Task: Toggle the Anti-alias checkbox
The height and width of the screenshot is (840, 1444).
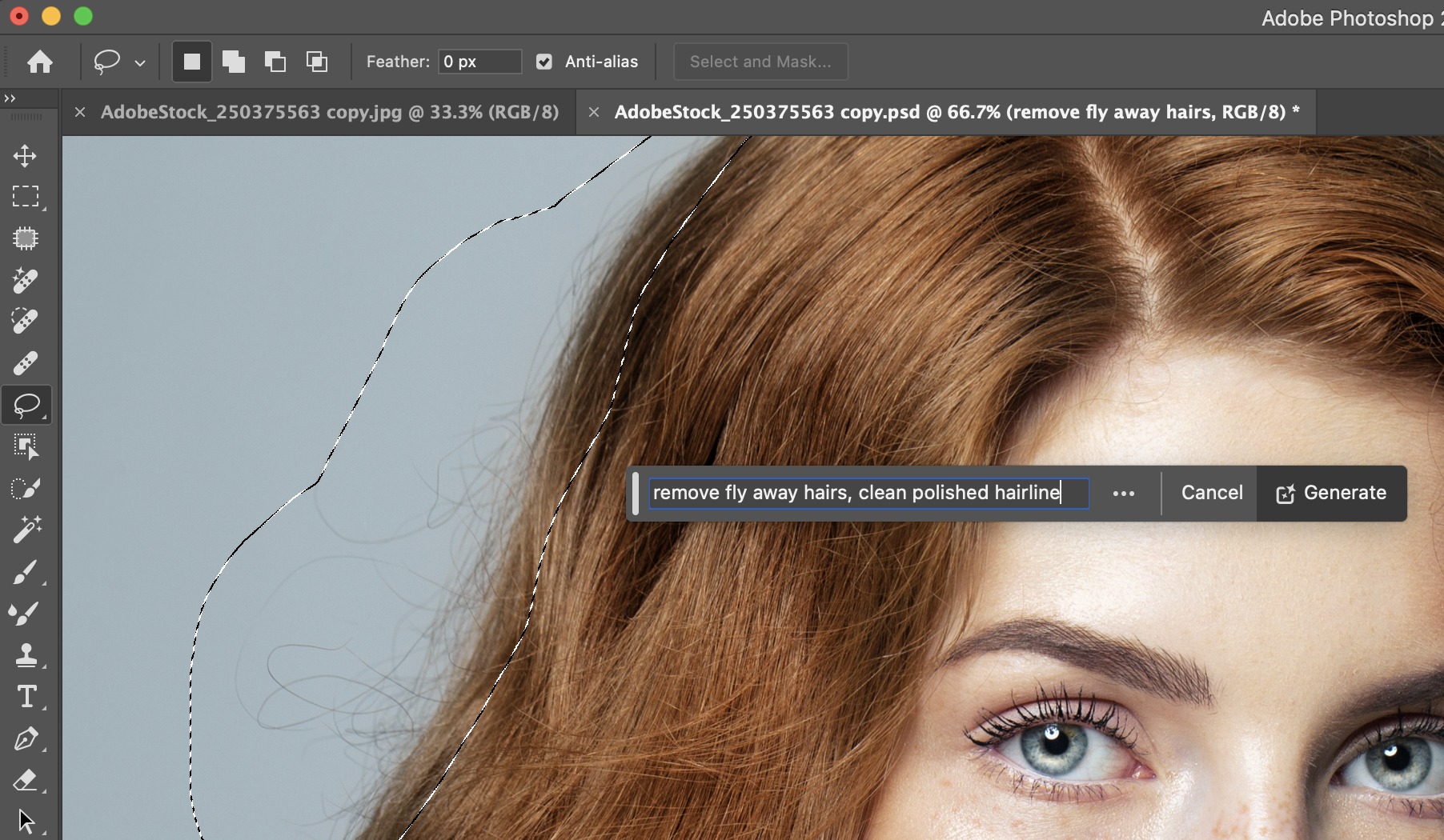Action: 544,62
